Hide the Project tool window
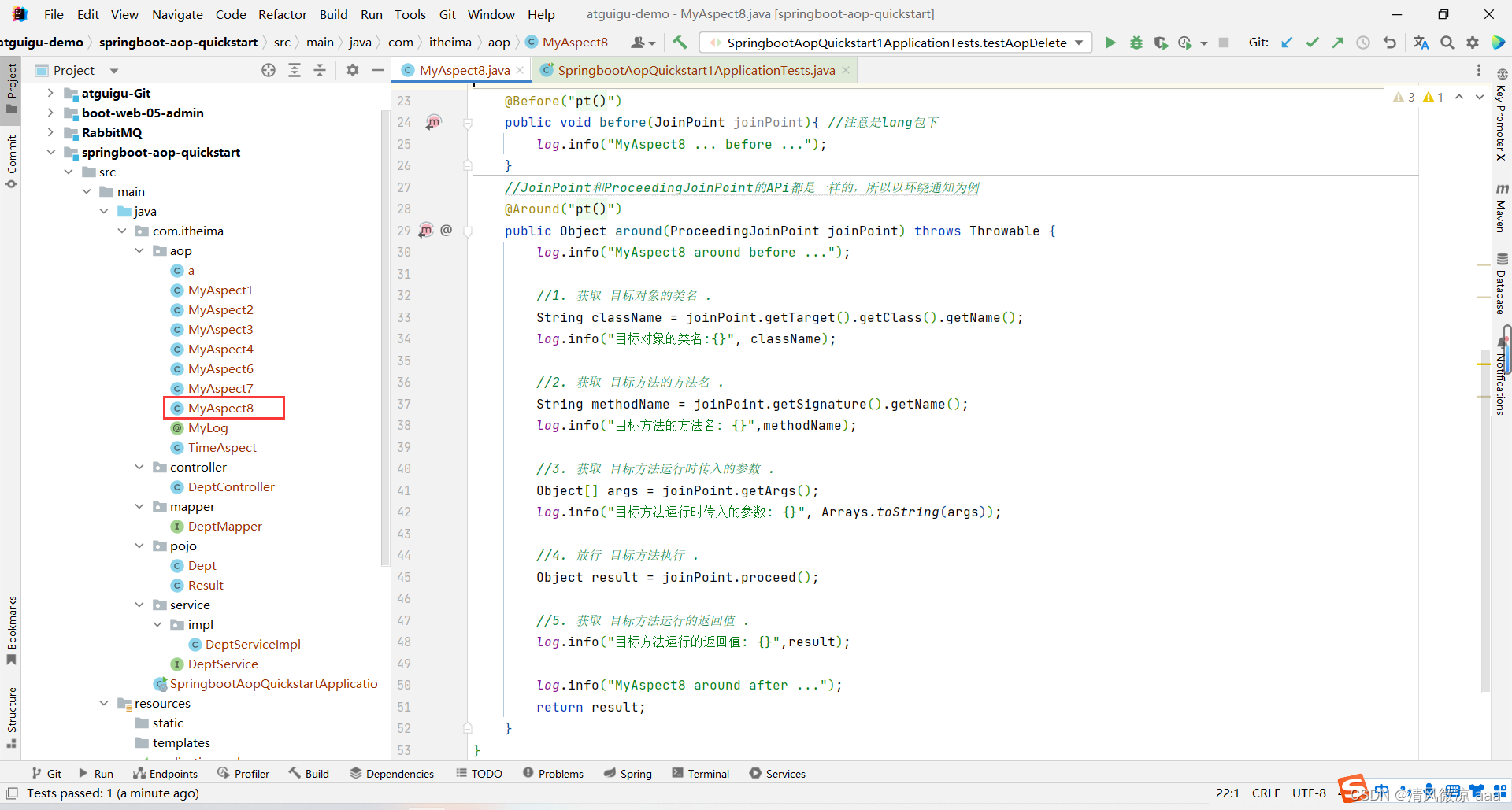1512x810 pixels. (378, 70)
